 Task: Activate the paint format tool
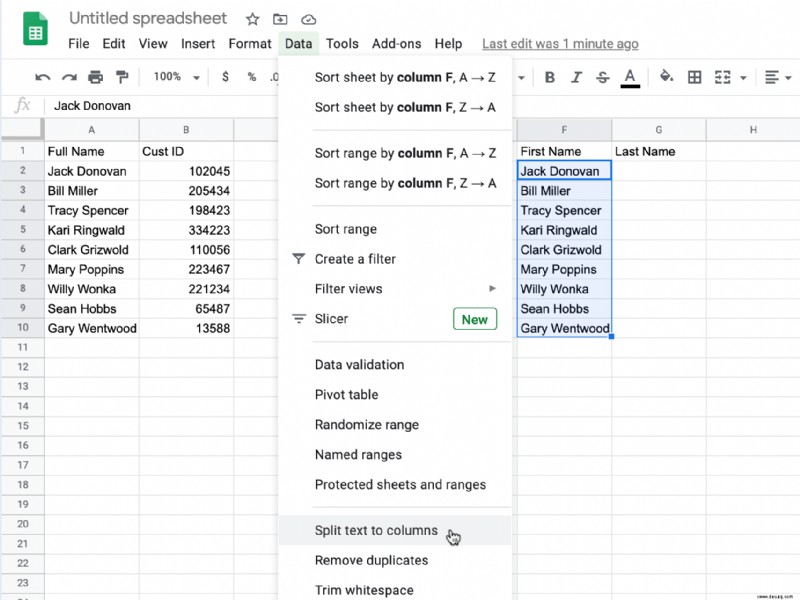[122, 77]
